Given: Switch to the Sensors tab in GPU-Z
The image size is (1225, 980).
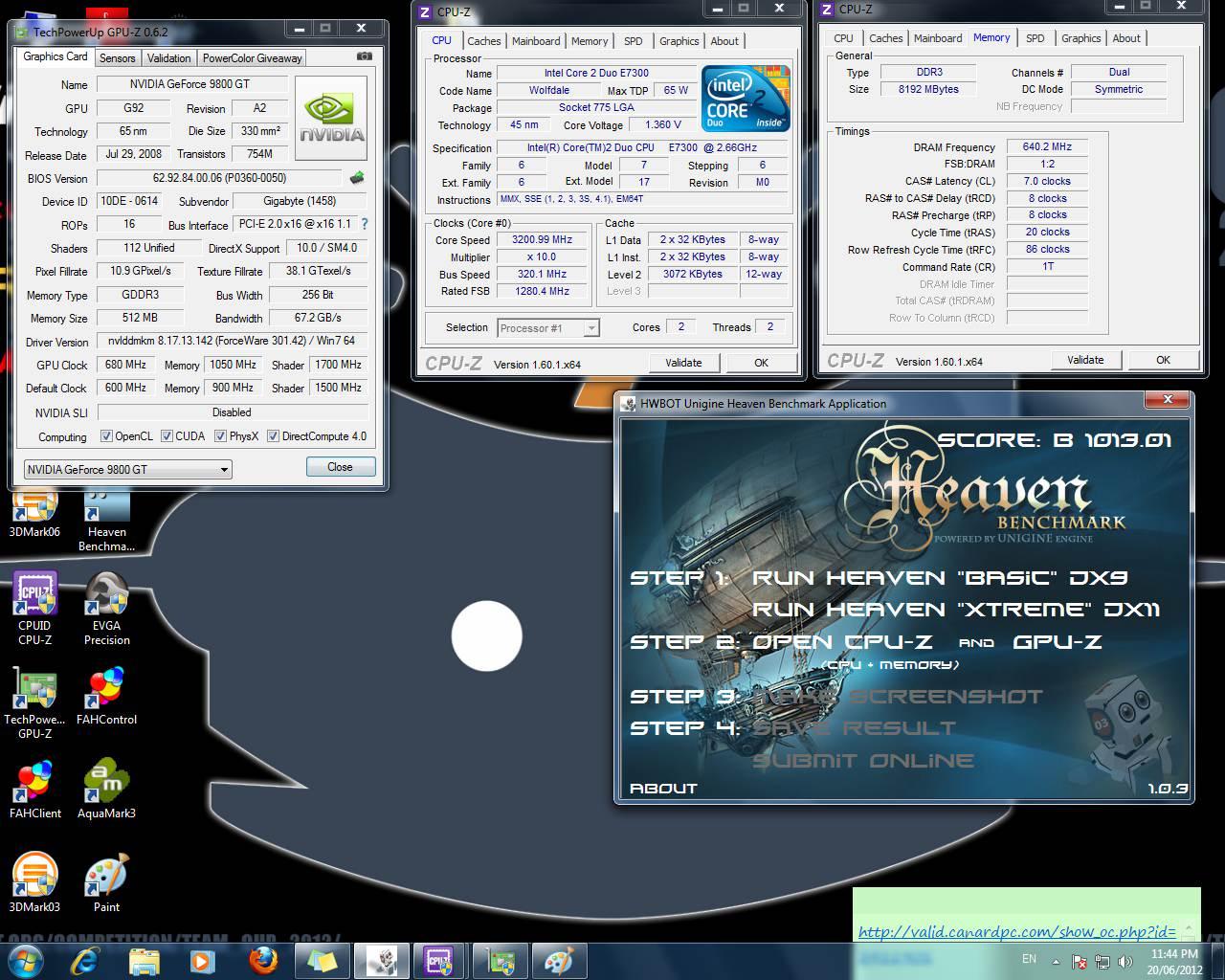Looking at the screenshot, I should coord(118,58).
